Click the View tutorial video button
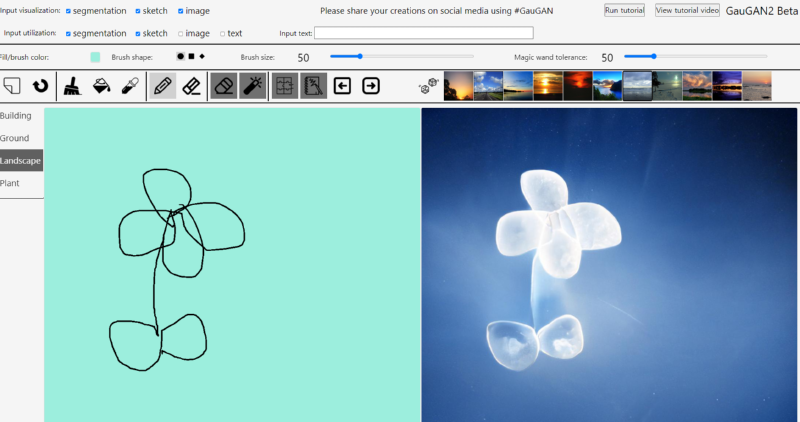 coord(687,10)
